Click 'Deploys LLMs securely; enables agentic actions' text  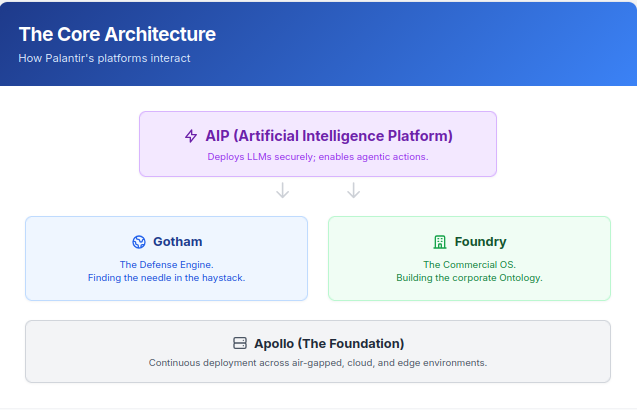(x=318, y=157)
